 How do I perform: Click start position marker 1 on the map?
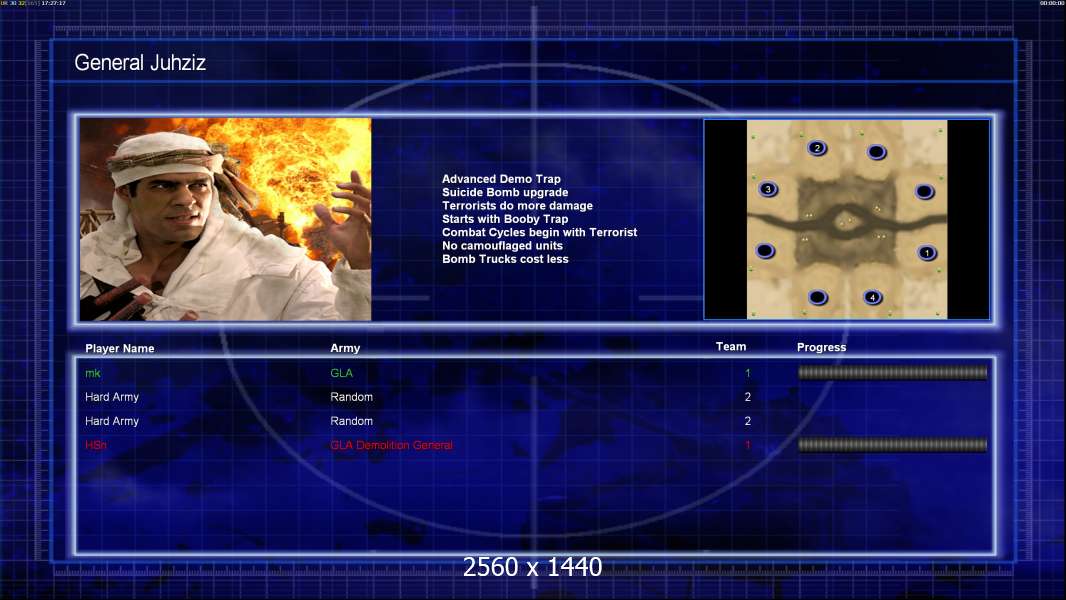[x=927, y=253]
